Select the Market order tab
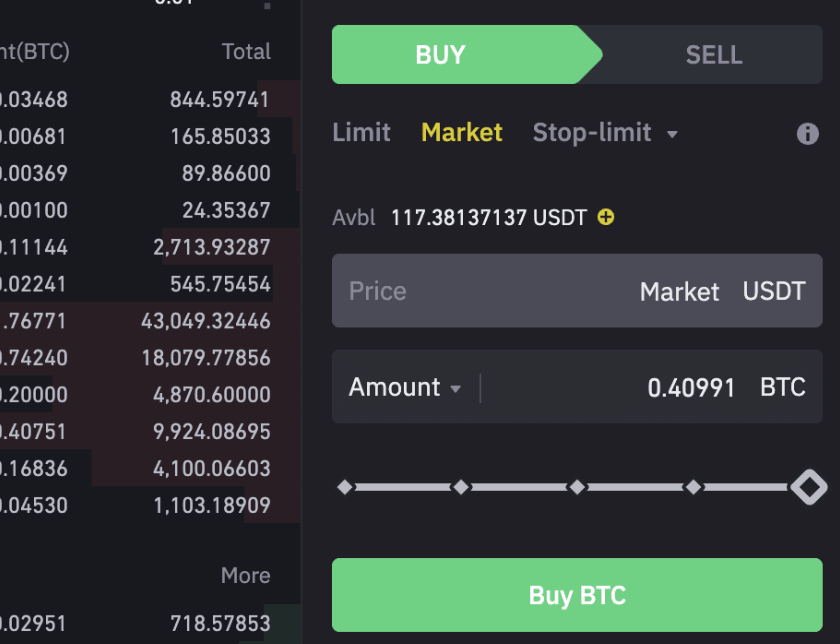840x644 pixels. [462, 133]
